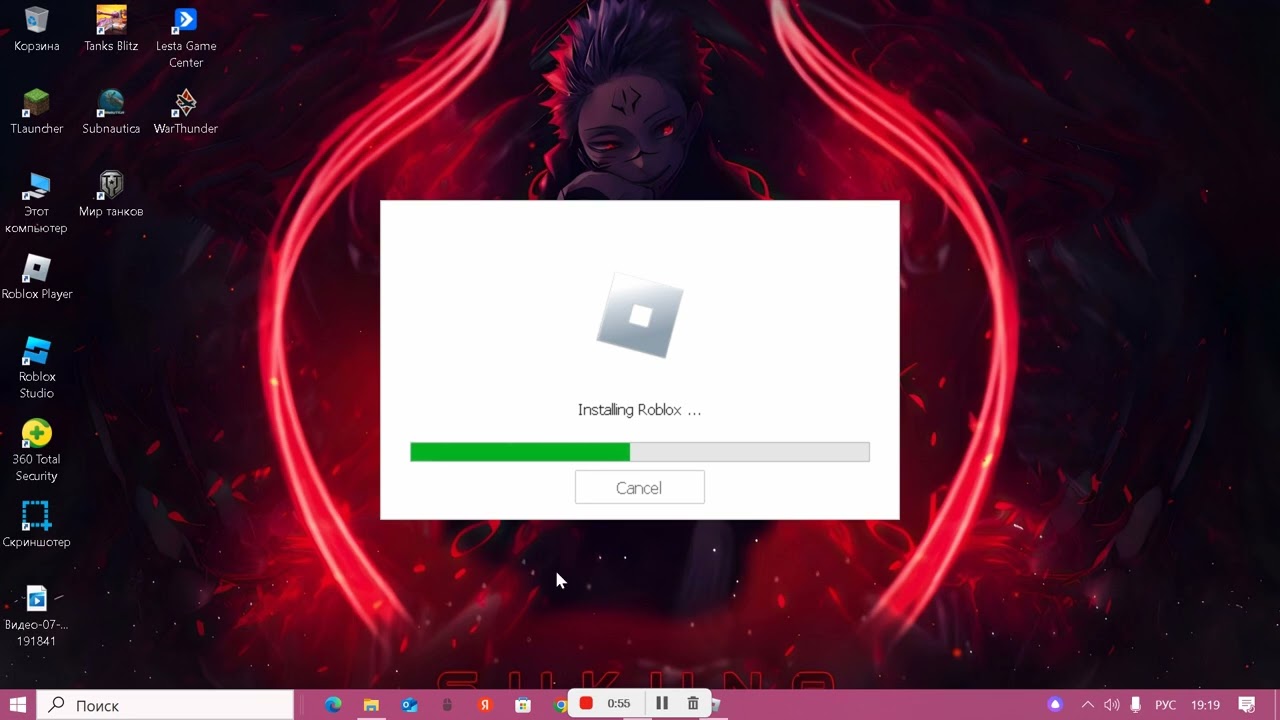Stop the screen recording with the red button
Image resolution: width=1280 pixels, height=720 pixels.
(586, 704)
